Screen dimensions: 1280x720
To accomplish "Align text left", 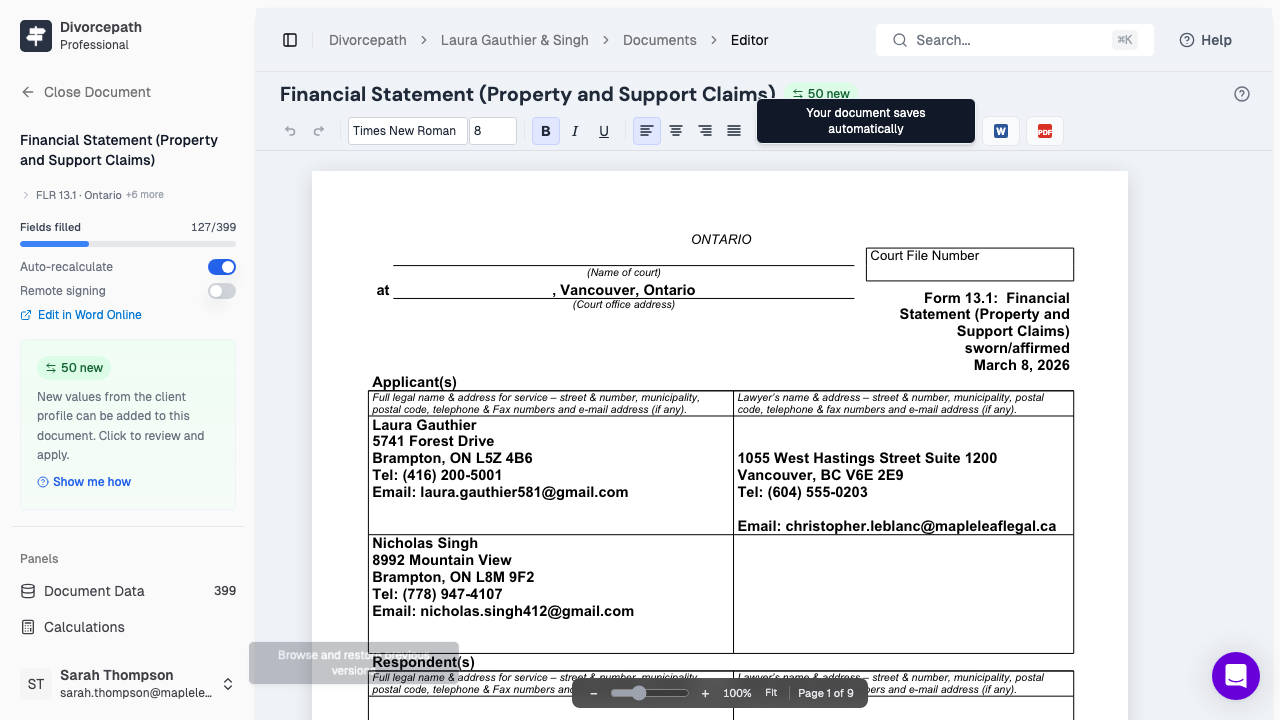I will [647, 131].
